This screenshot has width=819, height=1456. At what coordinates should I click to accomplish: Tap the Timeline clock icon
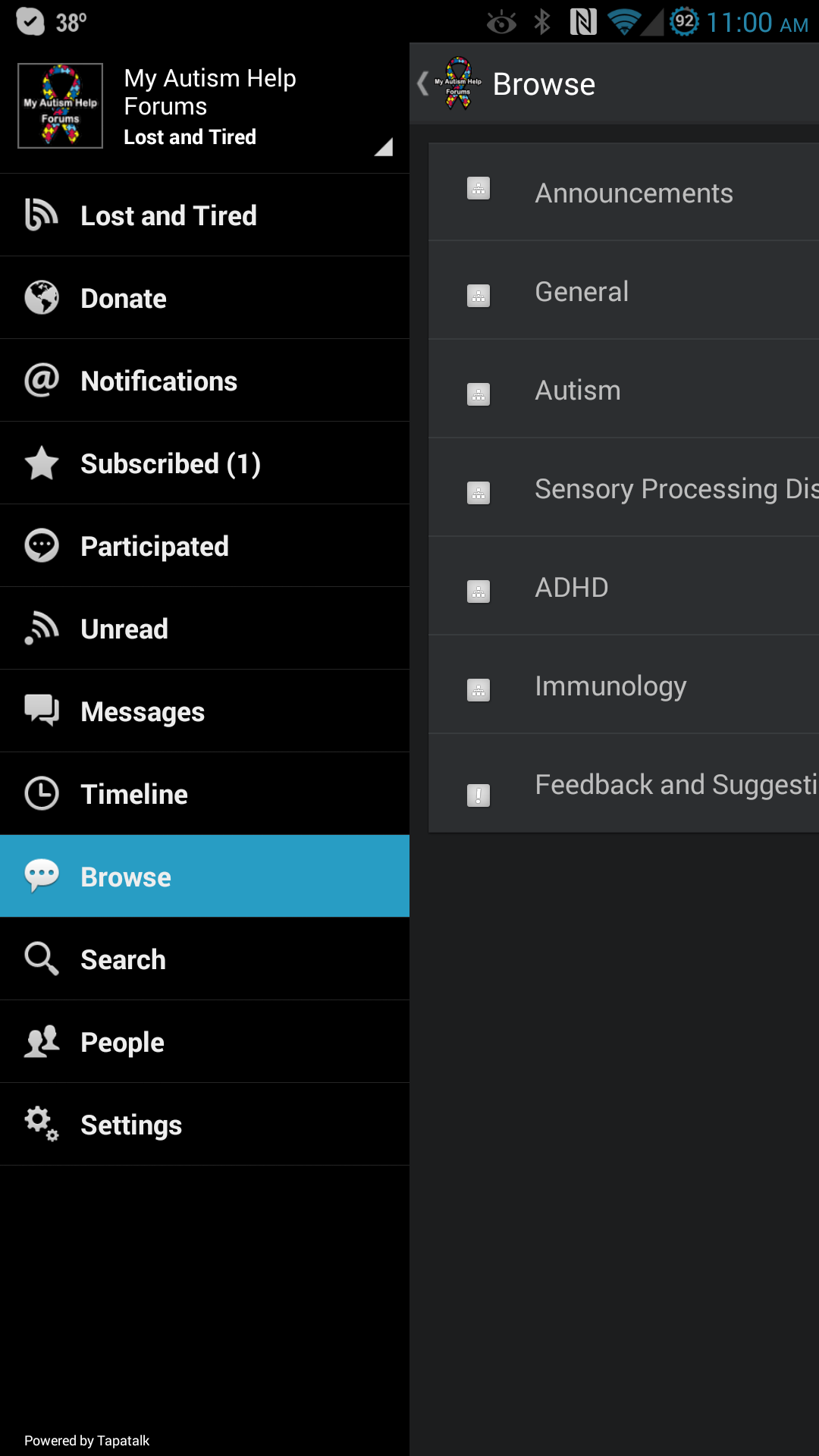click(x=41, y=793)
